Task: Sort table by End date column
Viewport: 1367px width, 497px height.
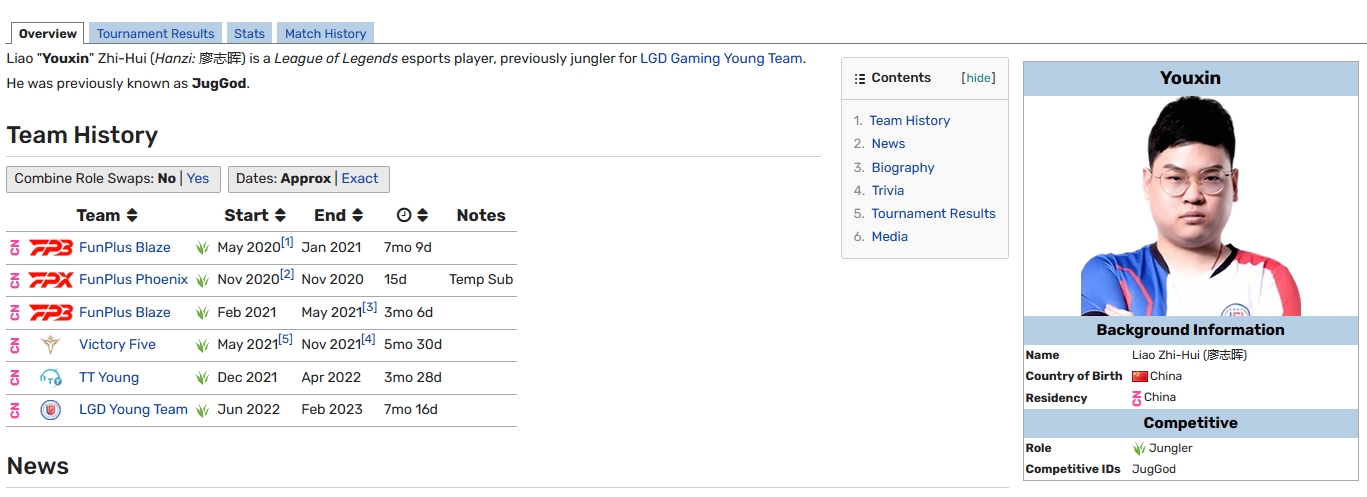Action: point(357,216)
